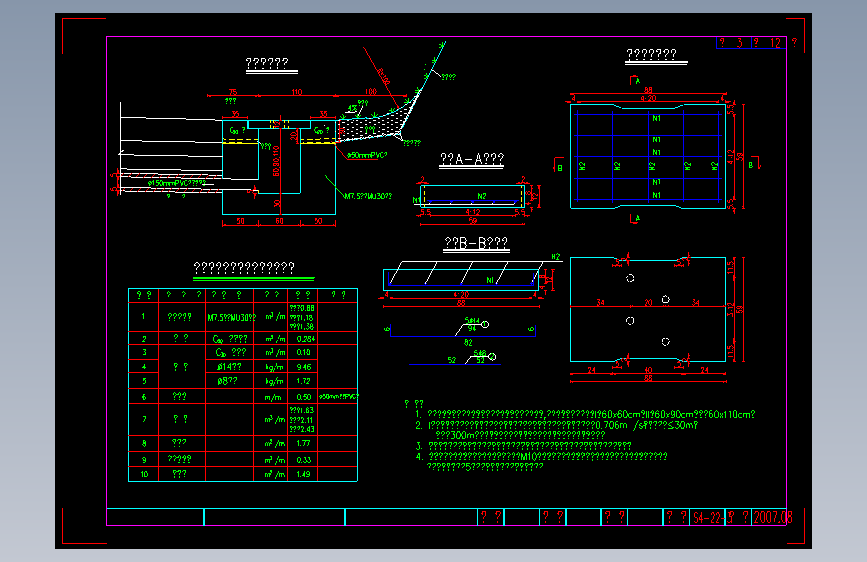867x562 pixels.
Task: Select circled bar mark beside "5ø14"
Action: [485, 325]
